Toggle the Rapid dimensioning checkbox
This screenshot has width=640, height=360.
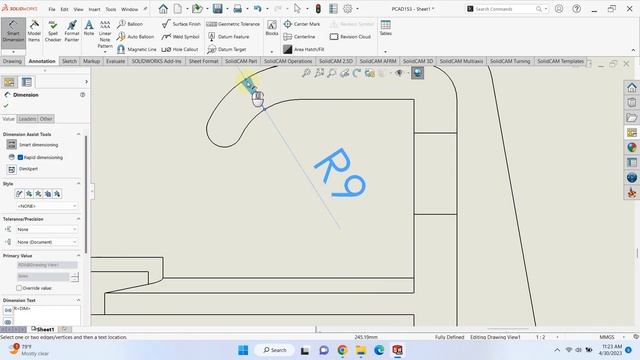coord(20,158)
